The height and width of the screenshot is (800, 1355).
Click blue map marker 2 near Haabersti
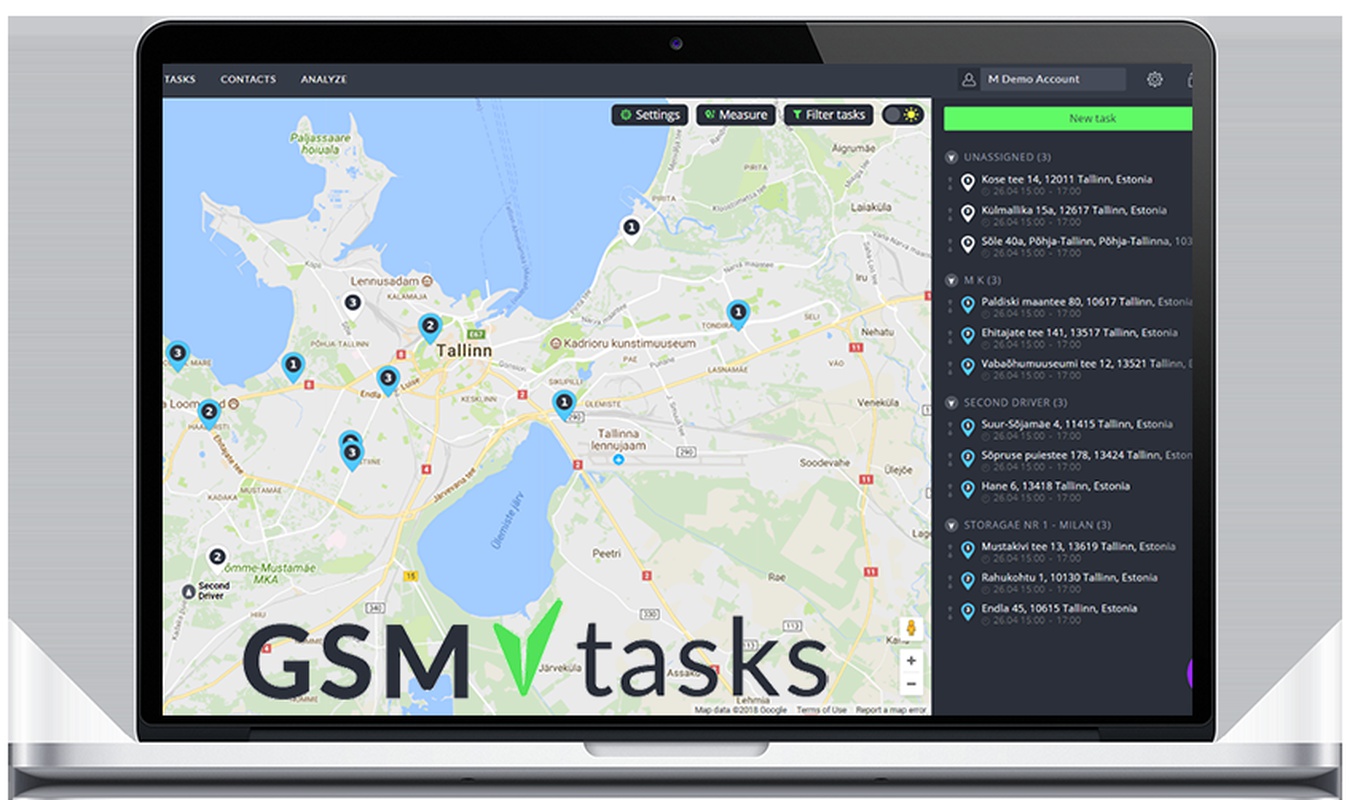point(208,413)
